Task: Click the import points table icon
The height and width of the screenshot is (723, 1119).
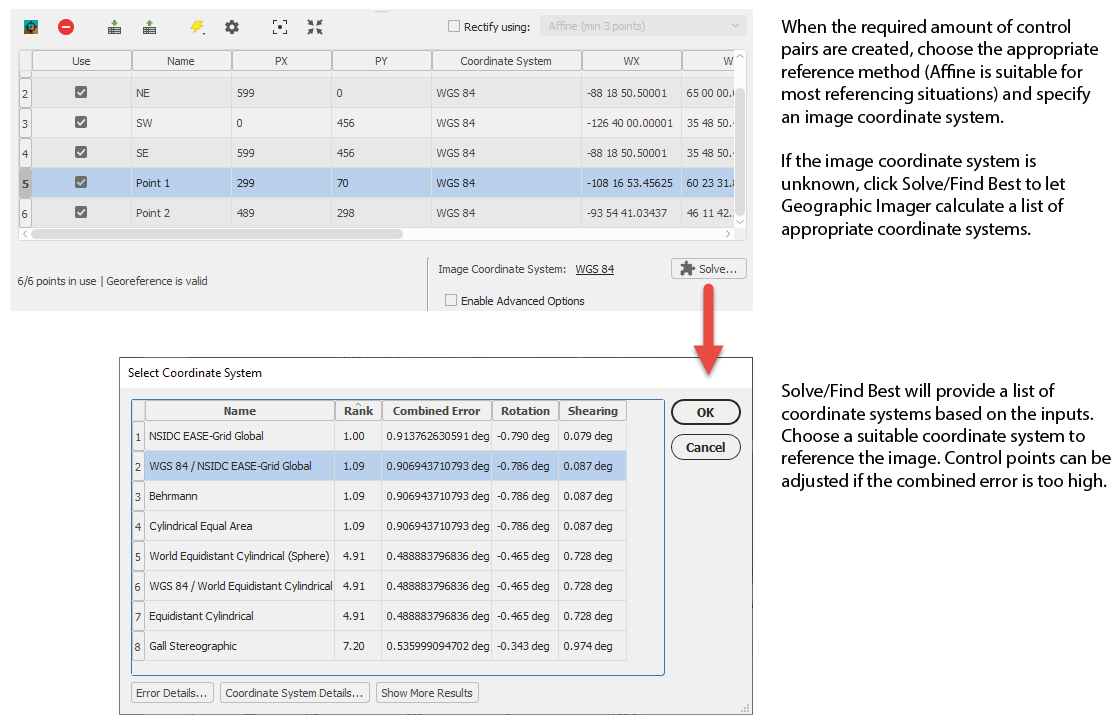Action: pyautogui.click(x=114, y=27)
